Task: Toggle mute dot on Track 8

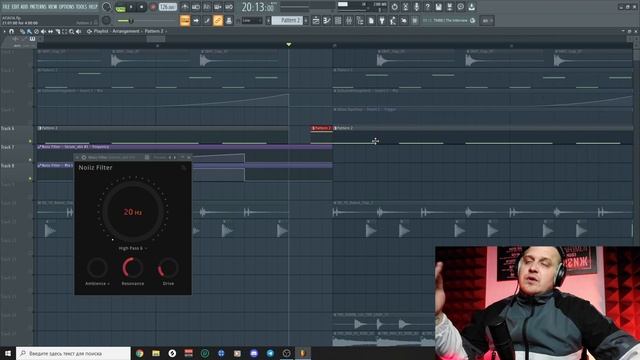Action: point(30,179)
